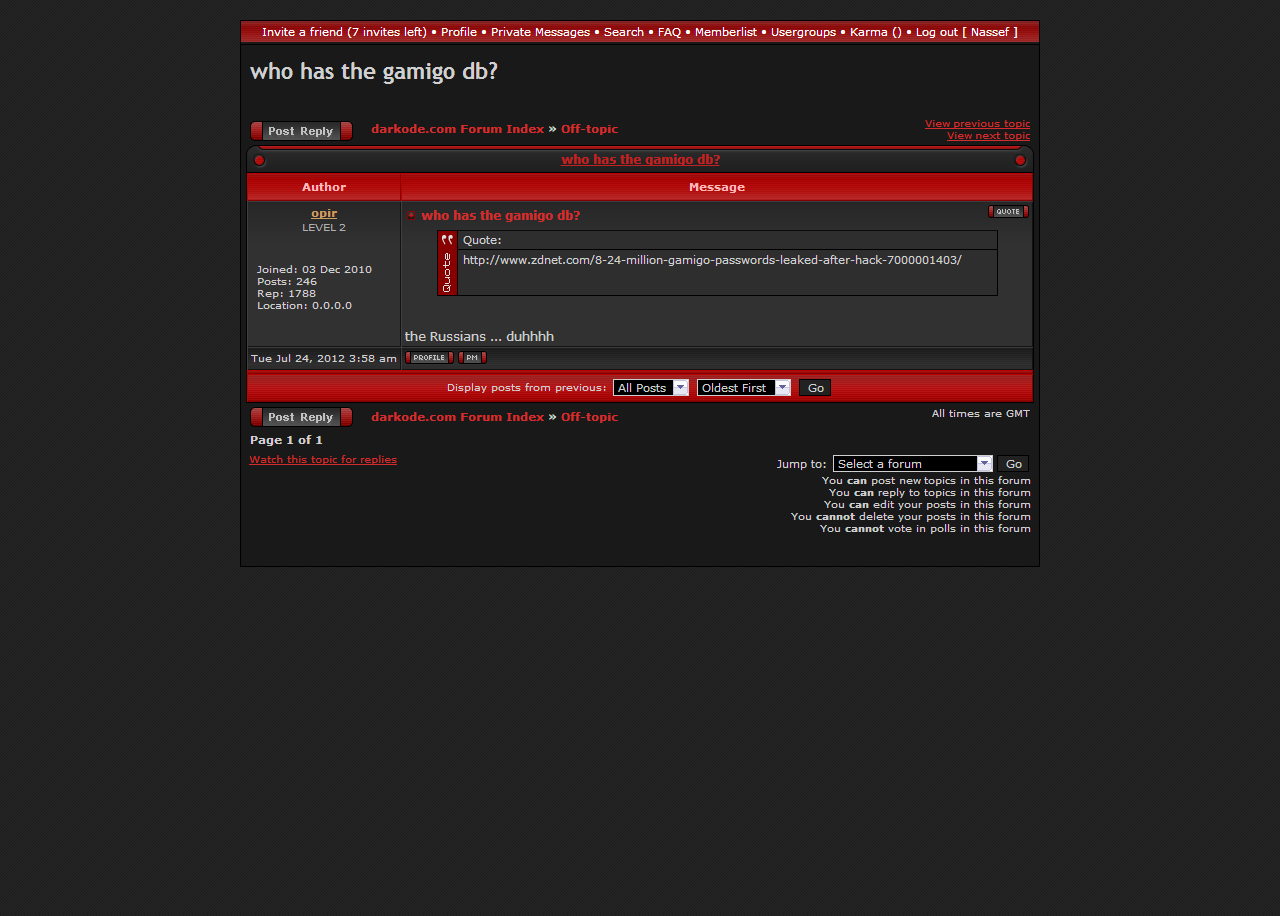The height and width of the screenshot is (916, 1280).
Task: Open View previous topic link
Action: [x=977, y=124]
